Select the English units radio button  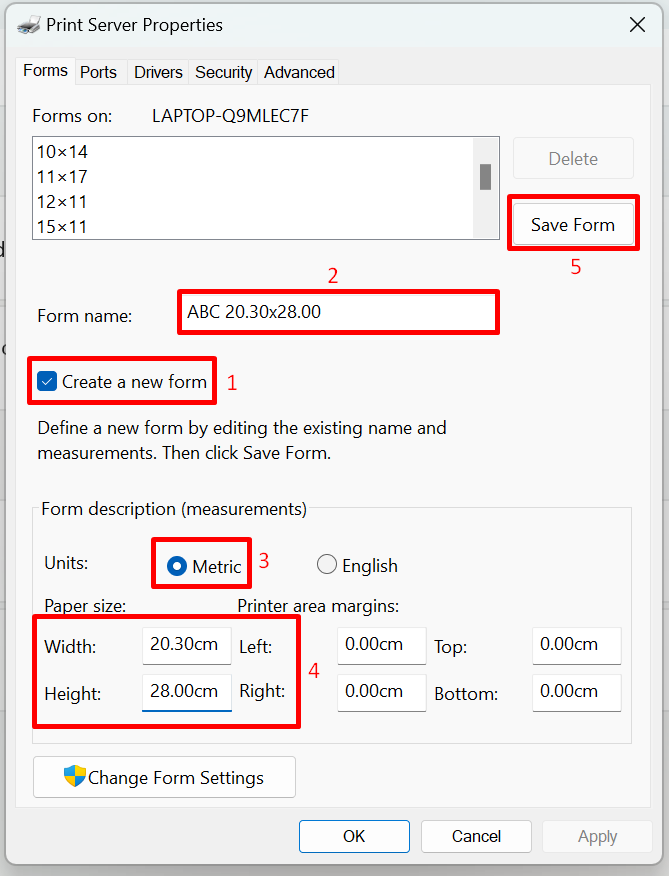click(327, 565)
